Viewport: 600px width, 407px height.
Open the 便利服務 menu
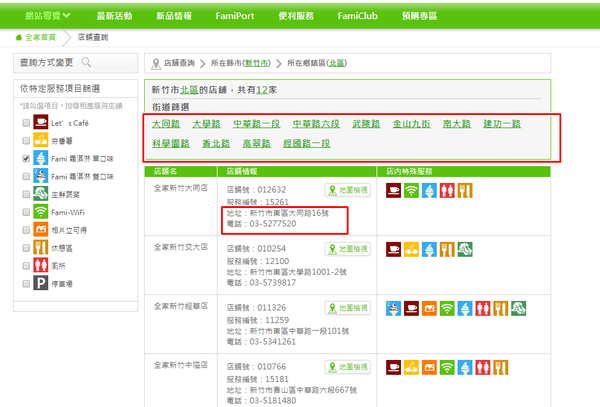pos(296,16)
